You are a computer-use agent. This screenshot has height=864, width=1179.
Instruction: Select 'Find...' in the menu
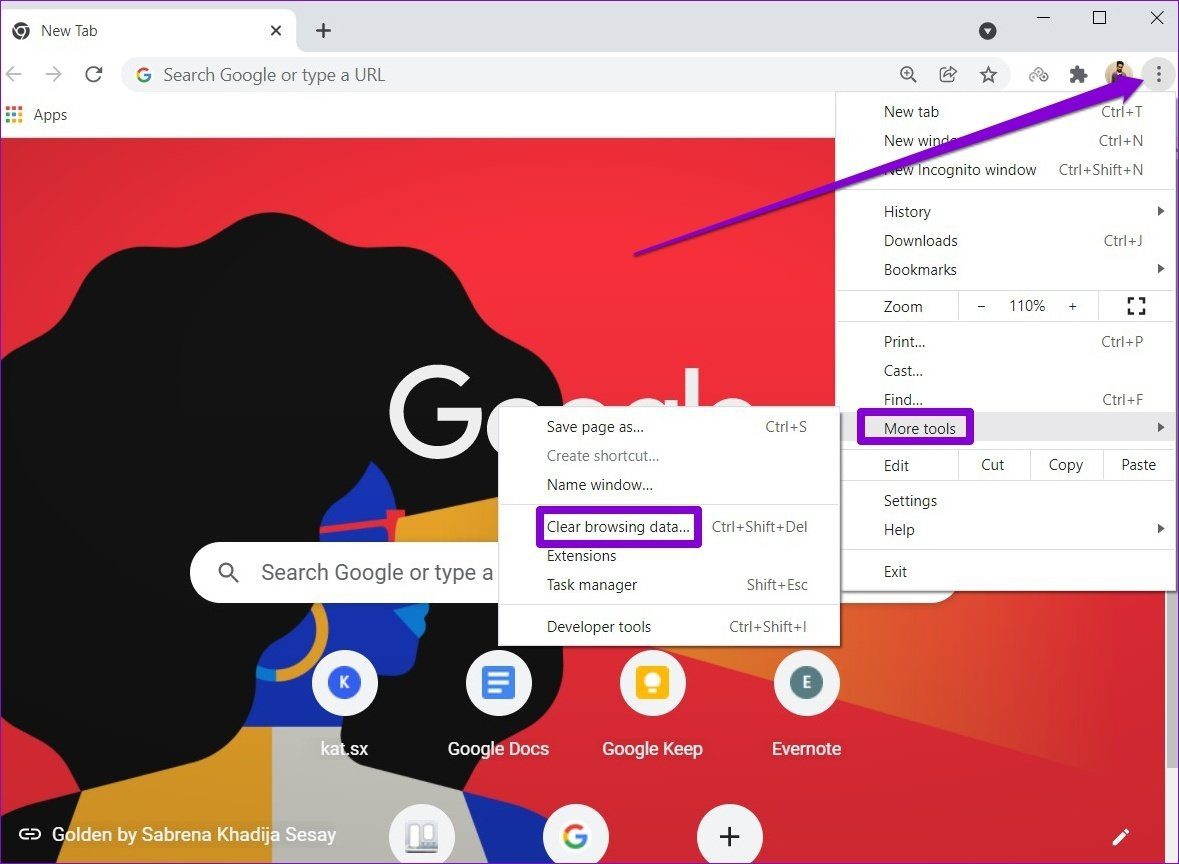(1006, 399)
